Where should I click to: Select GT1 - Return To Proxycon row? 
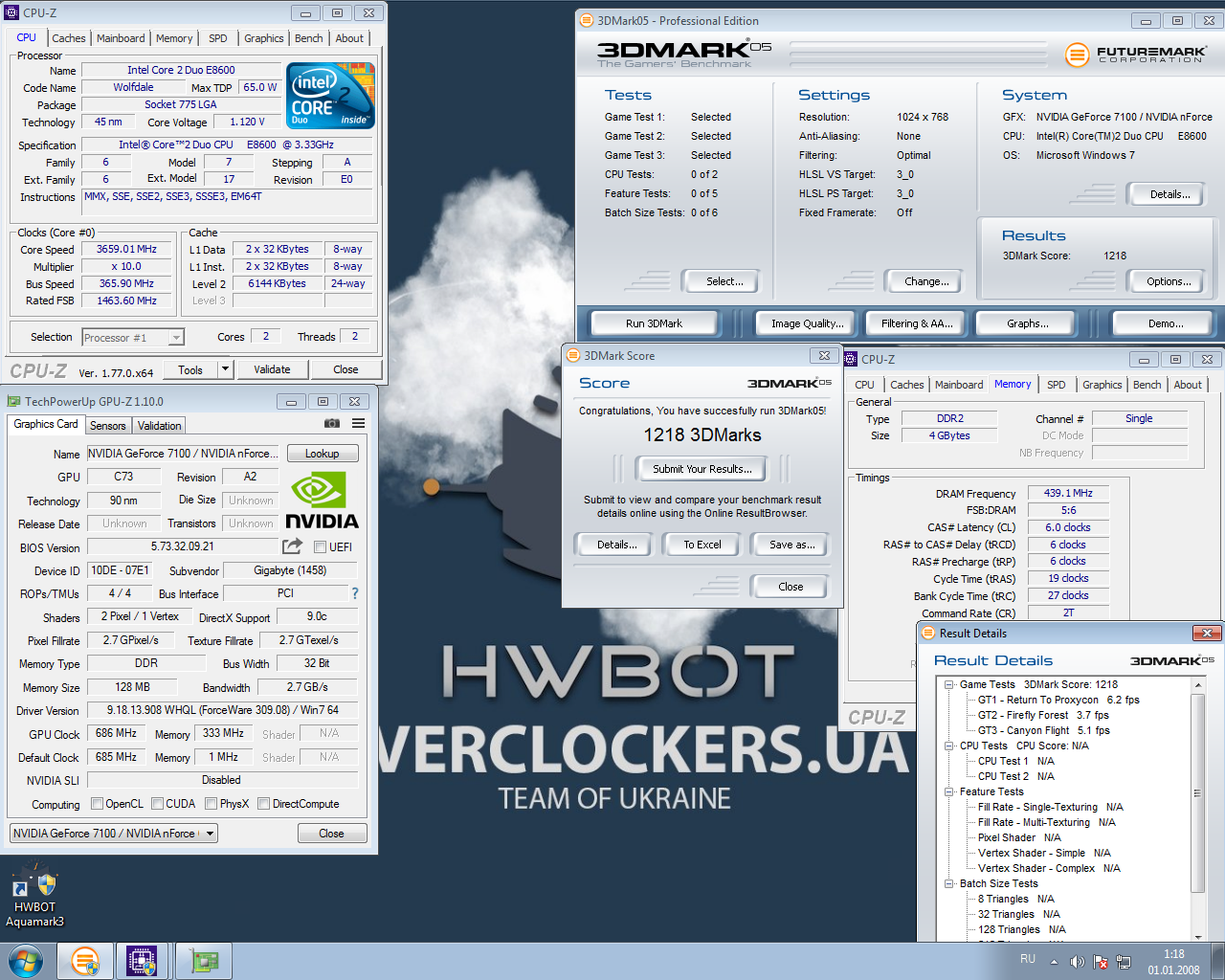1058,700
